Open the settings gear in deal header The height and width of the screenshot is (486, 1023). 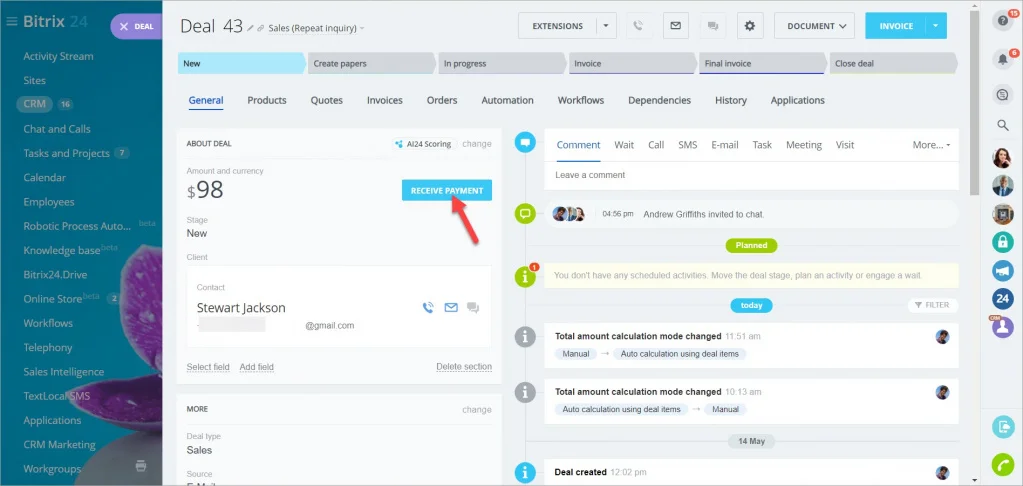750,26
